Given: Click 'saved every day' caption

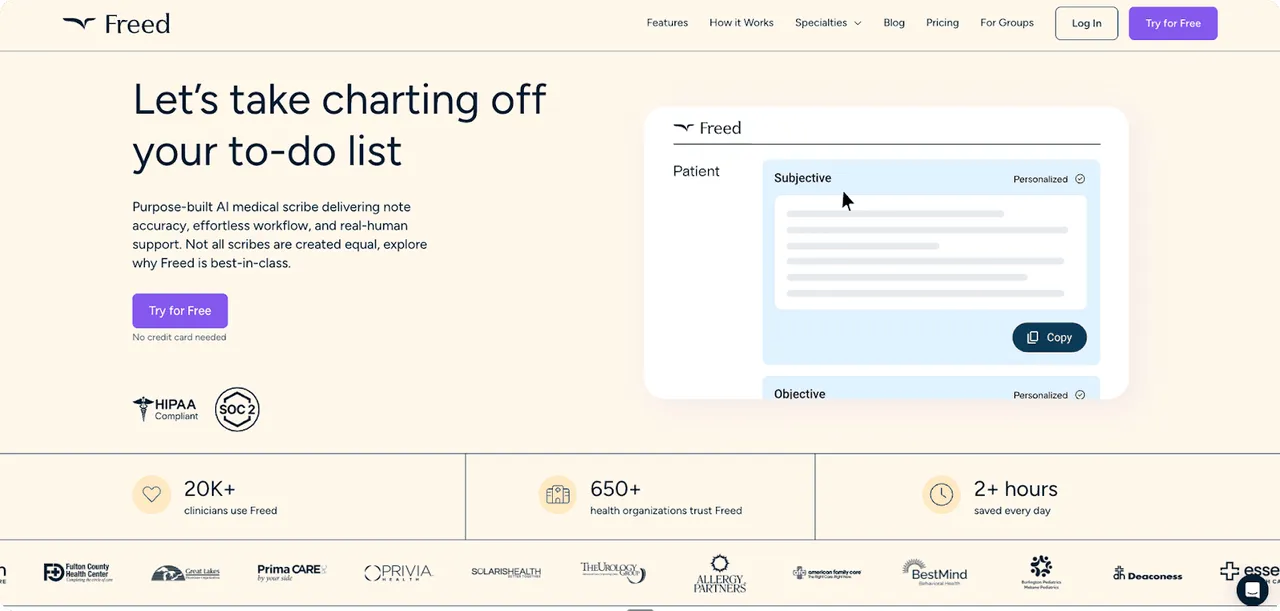Looking at the screenshot, I should tap(1012, 511).
